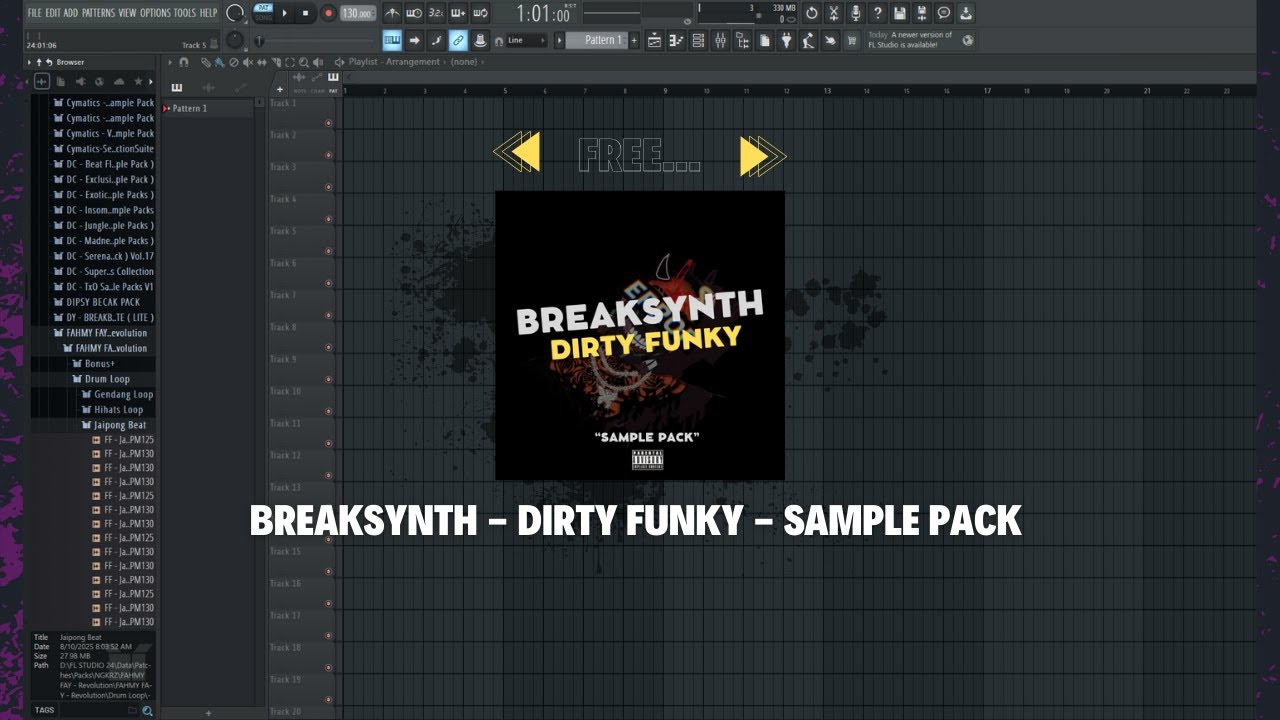Open the help question mark icon

click(x=878, y=13)
